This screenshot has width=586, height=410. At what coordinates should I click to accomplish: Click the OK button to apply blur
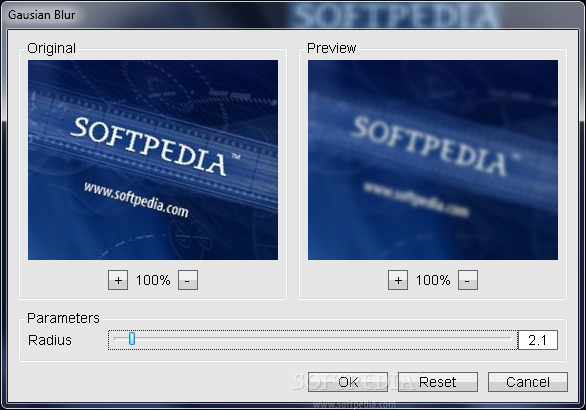[348, 382]
